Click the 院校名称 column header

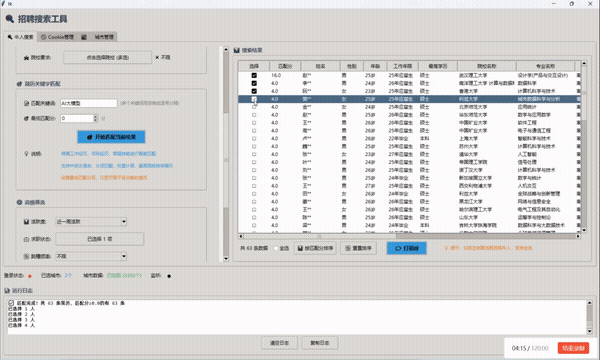(487, 66)
